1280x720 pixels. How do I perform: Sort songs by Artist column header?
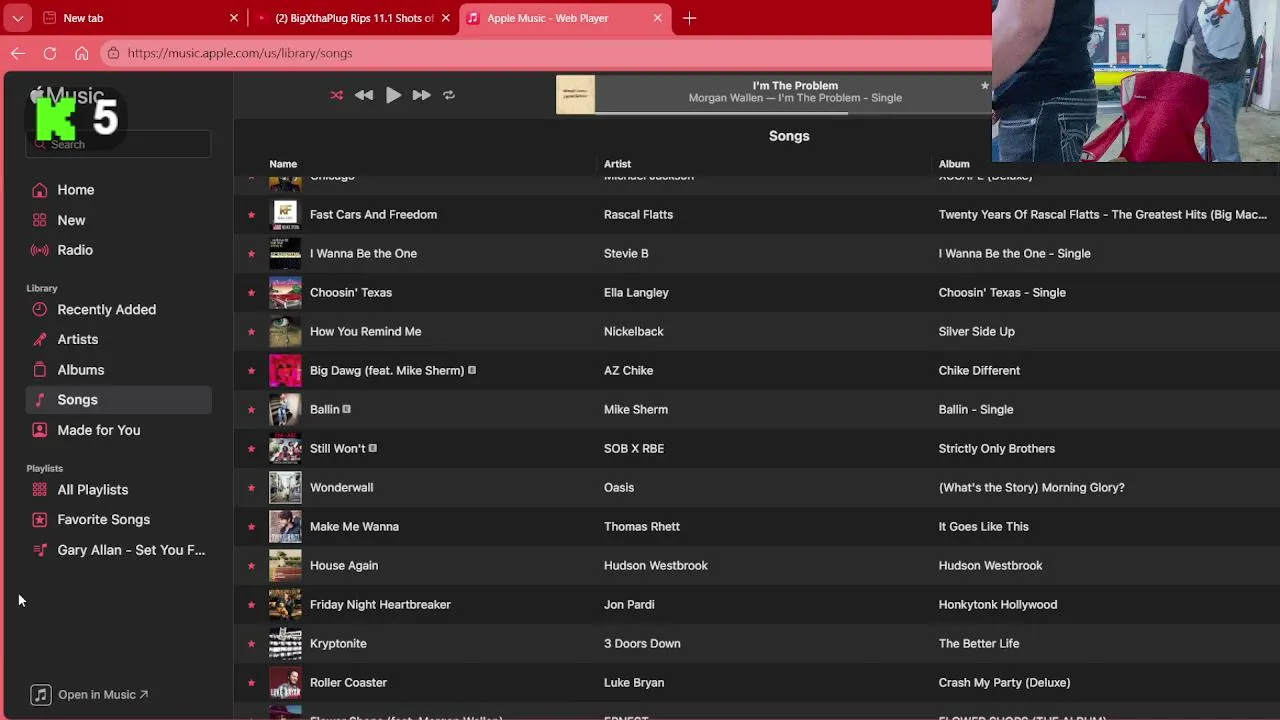click(617, 164)
